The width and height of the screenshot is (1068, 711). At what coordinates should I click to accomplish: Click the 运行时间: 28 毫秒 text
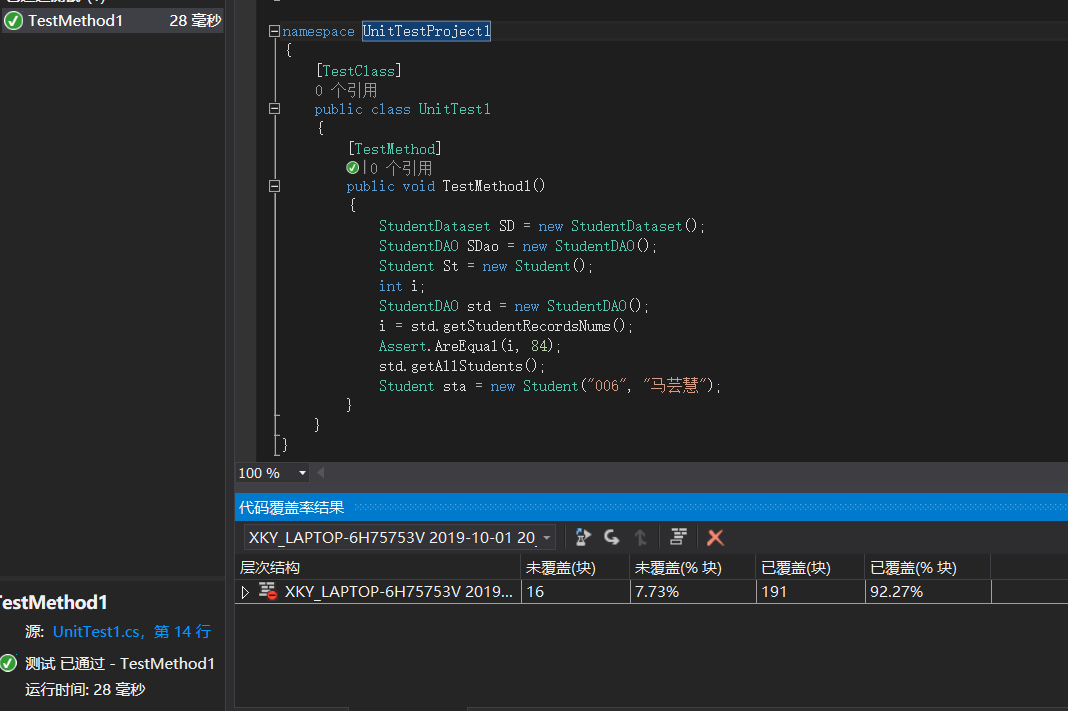point(85,689)
